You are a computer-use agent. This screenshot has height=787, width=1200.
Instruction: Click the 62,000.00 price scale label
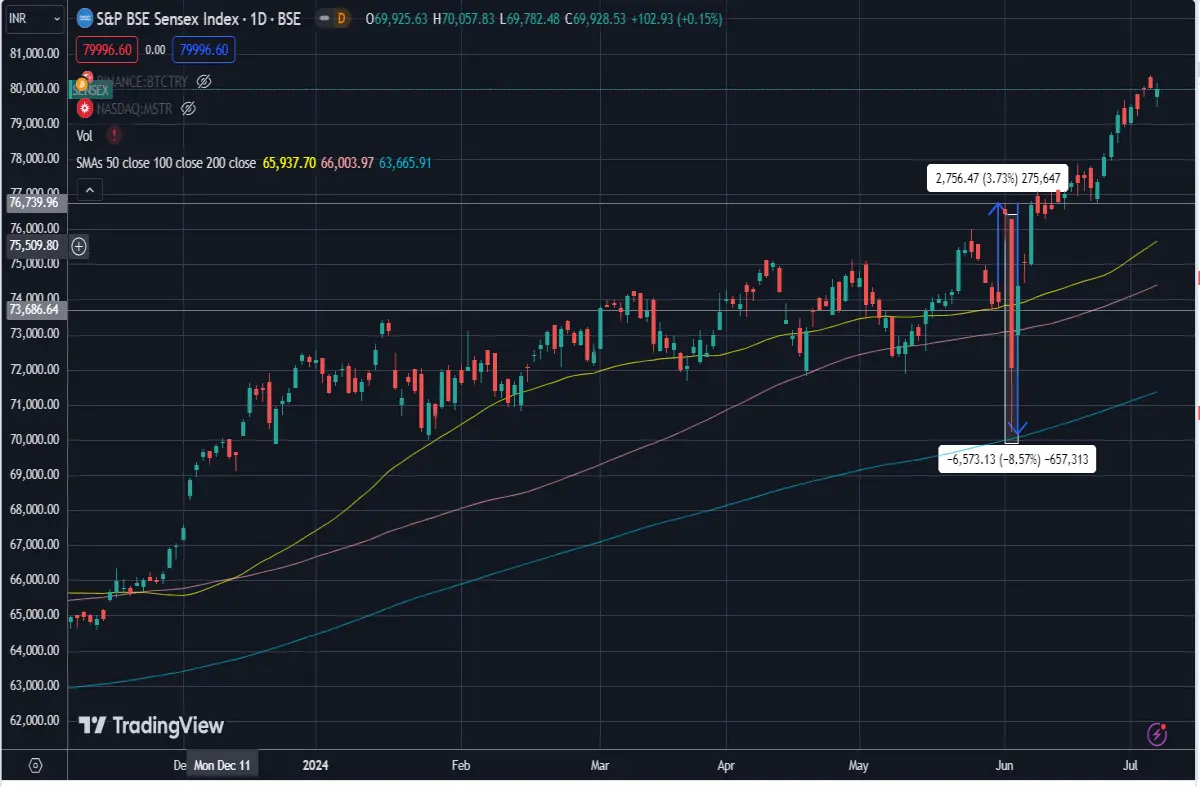[34, 720]
